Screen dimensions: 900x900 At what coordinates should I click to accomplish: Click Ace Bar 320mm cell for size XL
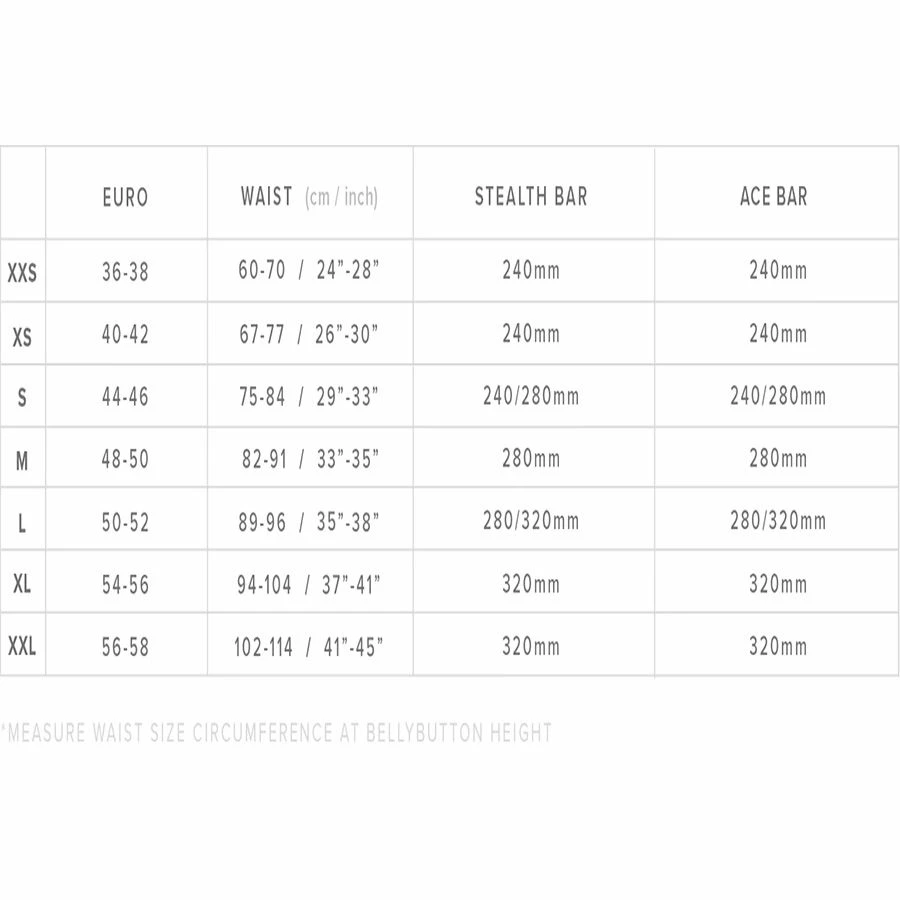[778, 584]
